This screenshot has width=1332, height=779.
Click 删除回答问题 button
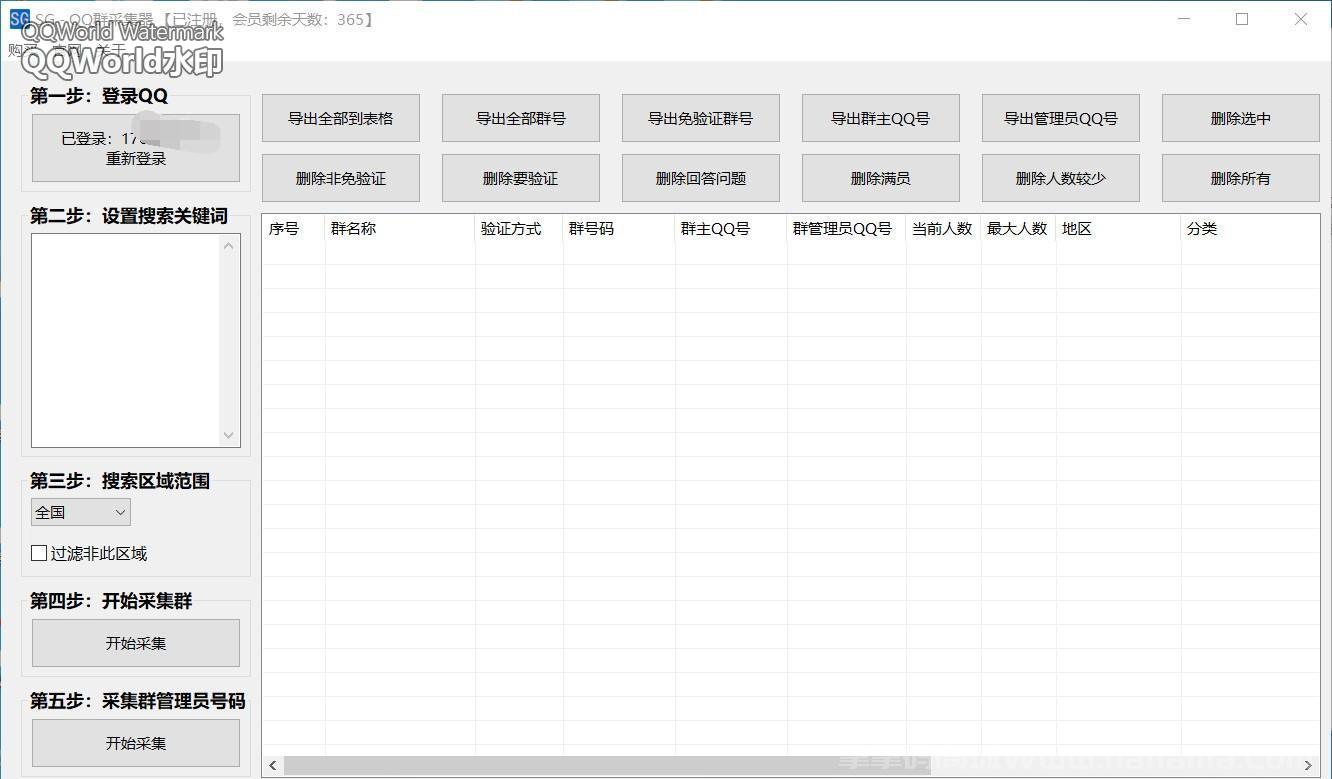coord(701,178)
